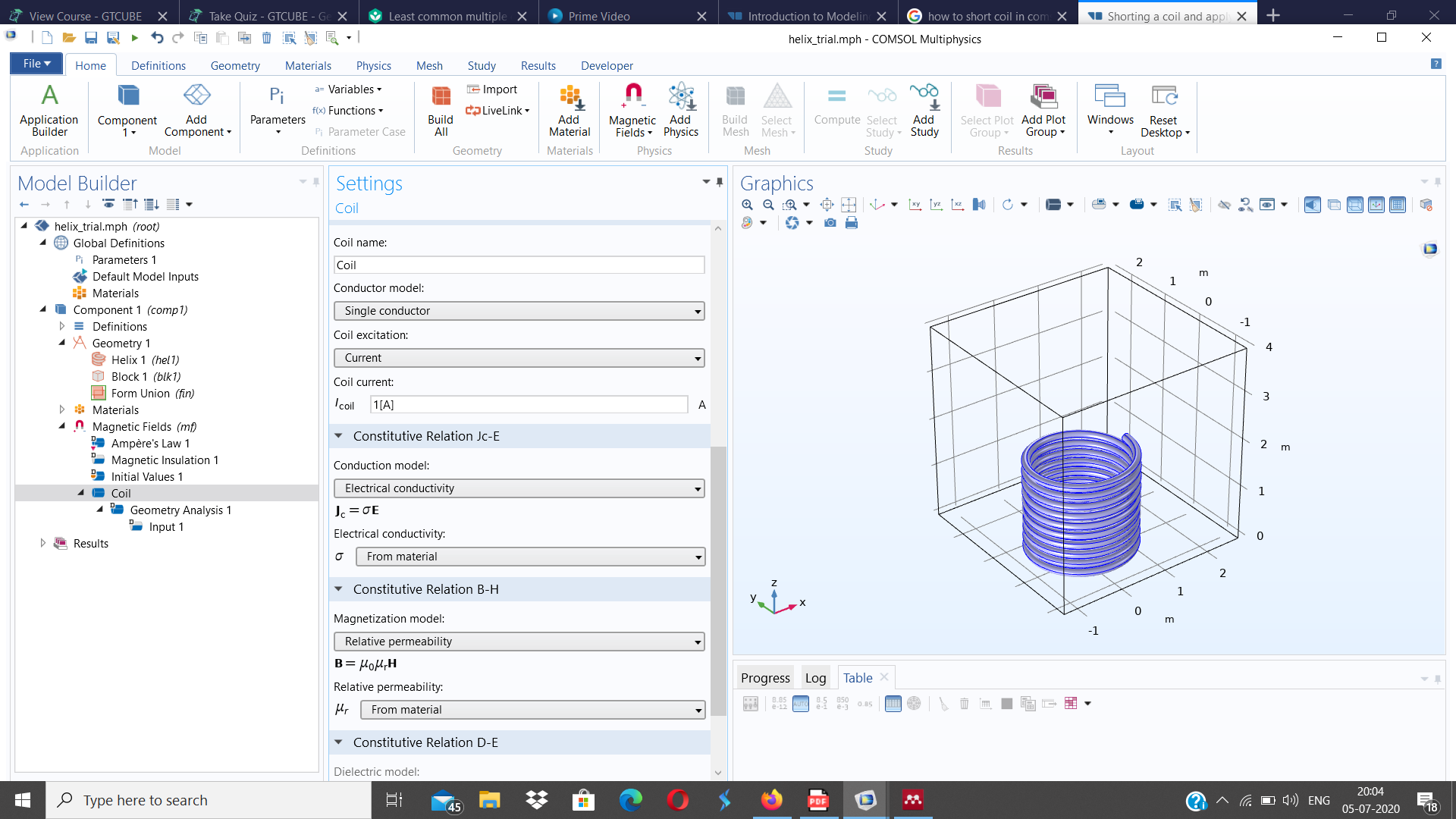Click the Add Material icon

pyautogui.click(x=569, y=110)
